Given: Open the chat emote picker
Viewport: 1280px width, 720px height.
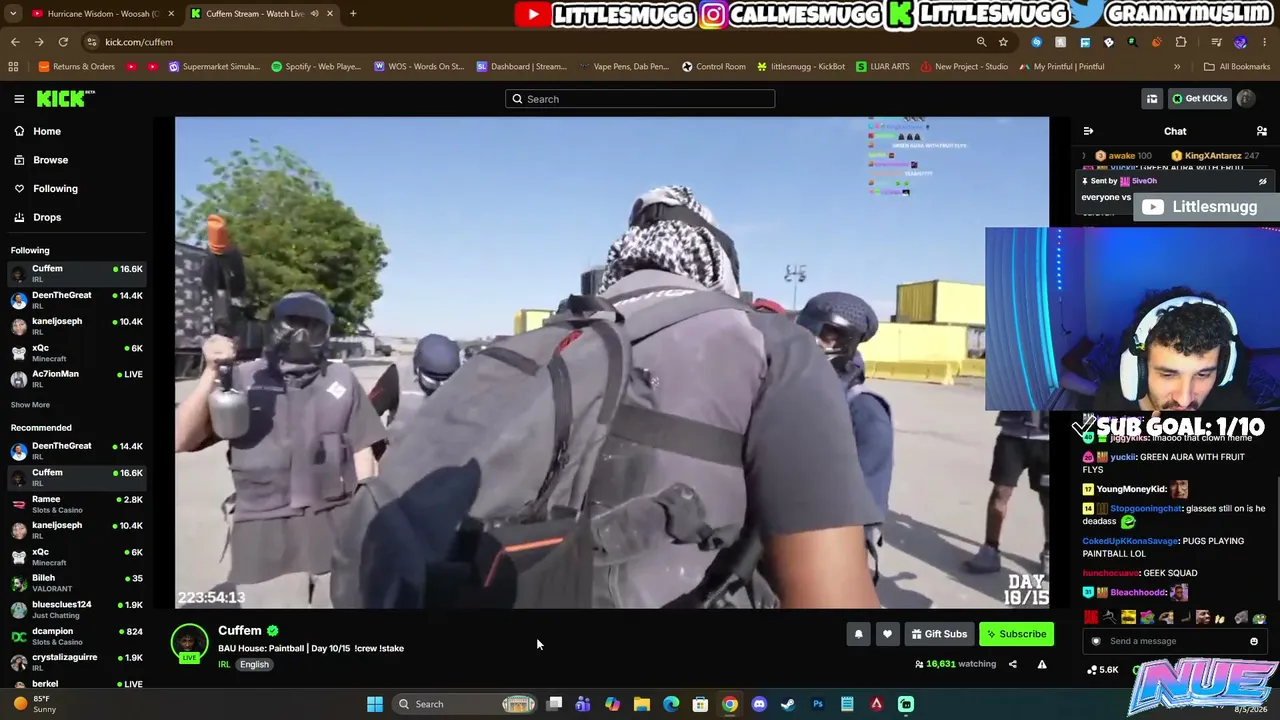Looking at the screenshot, I should click(x=1254, y=641).
